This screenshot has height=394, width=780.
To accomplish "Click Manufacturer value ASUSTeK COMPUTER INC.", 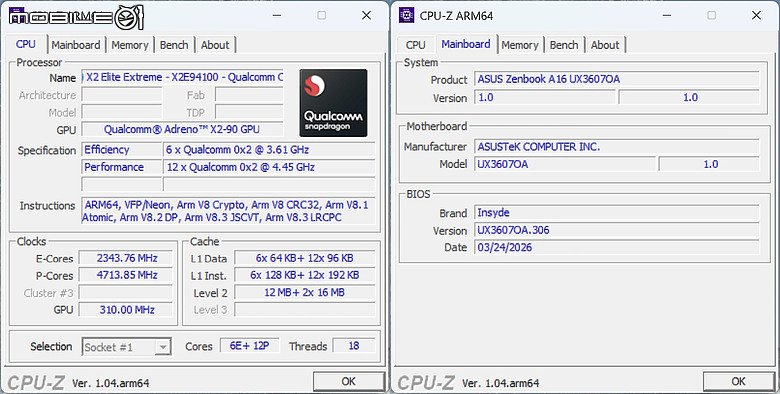I will click(617, 147).
